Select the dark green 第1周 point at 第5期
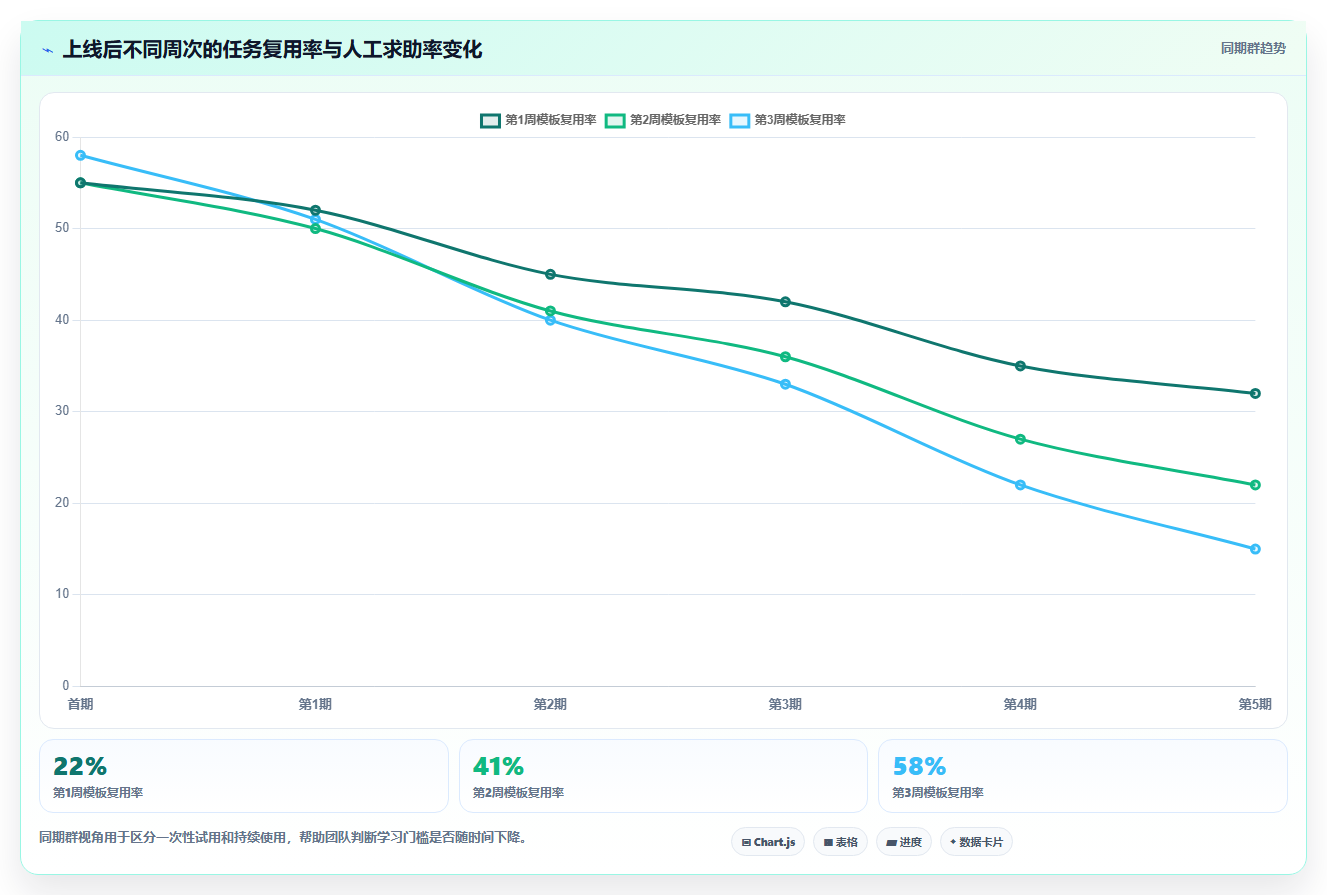Screen dimensions: 1327x895 1255,393
